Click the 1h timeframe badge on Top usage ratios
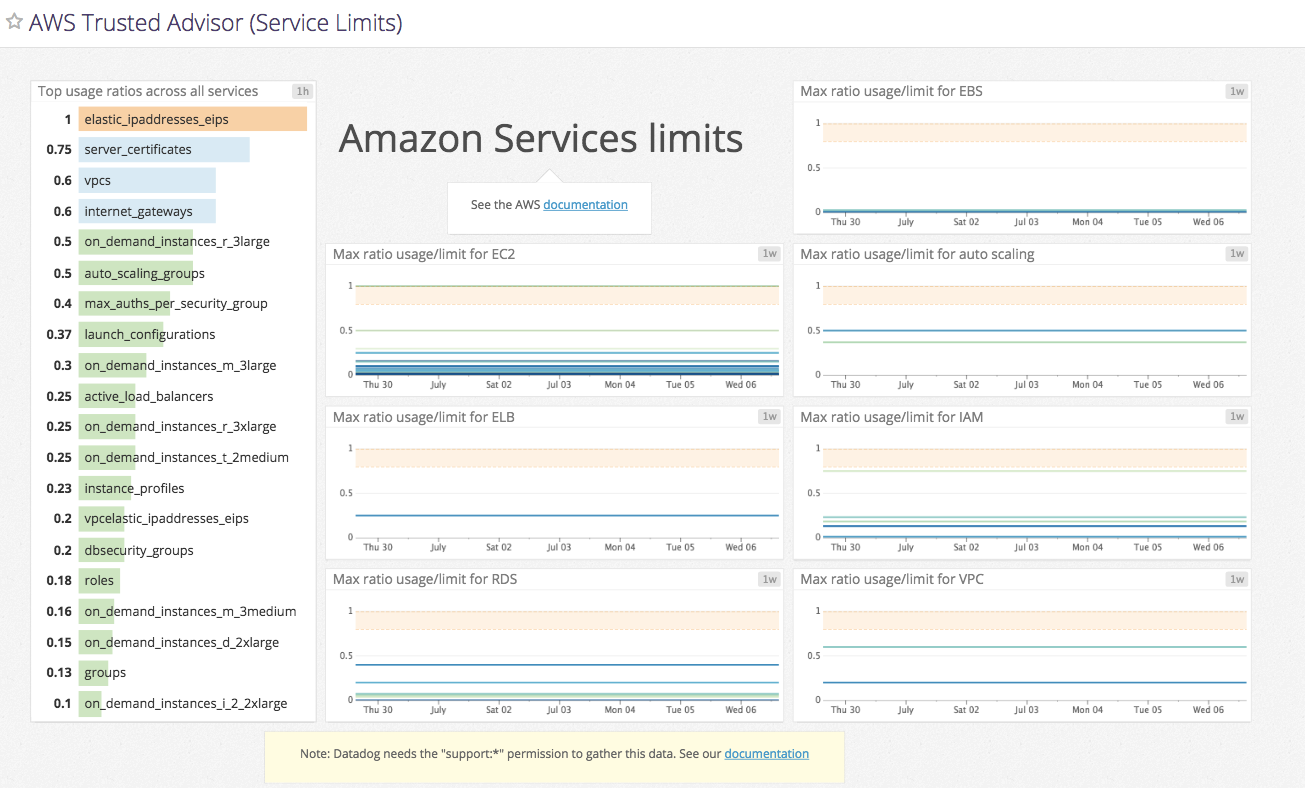 [302, 90]
